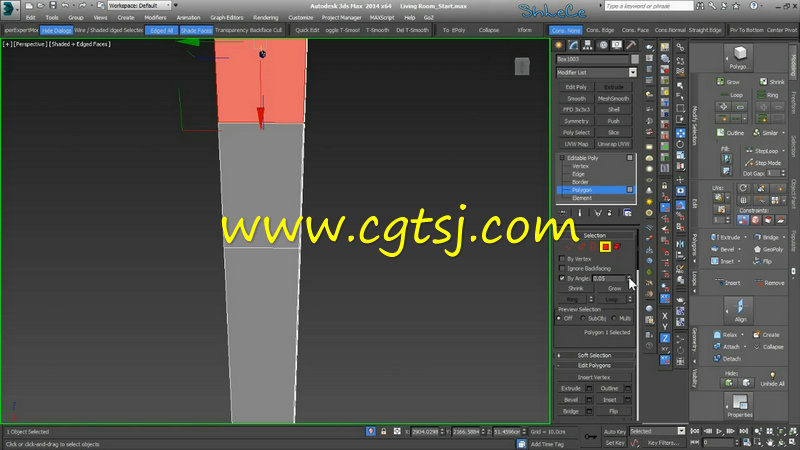Click Pin Stack icon below modifier stack
Viewport: 800px width, 450px height.
(563, 213)
